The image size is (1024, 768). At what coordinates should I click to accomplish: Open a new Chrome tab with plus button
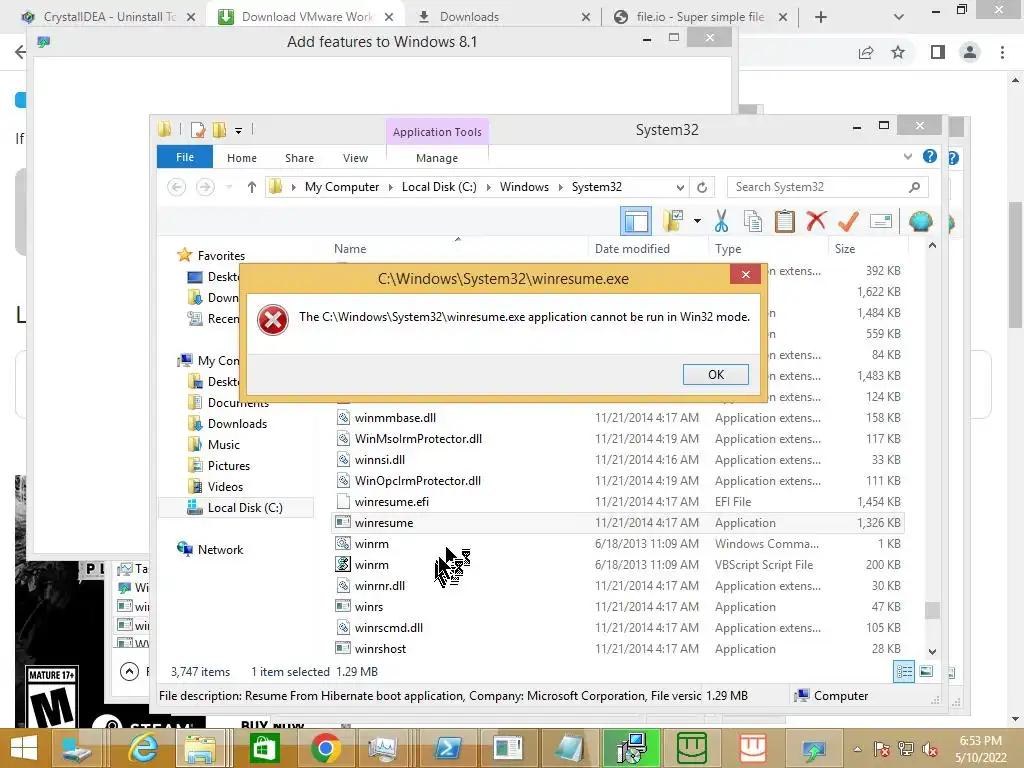point(821,18)
